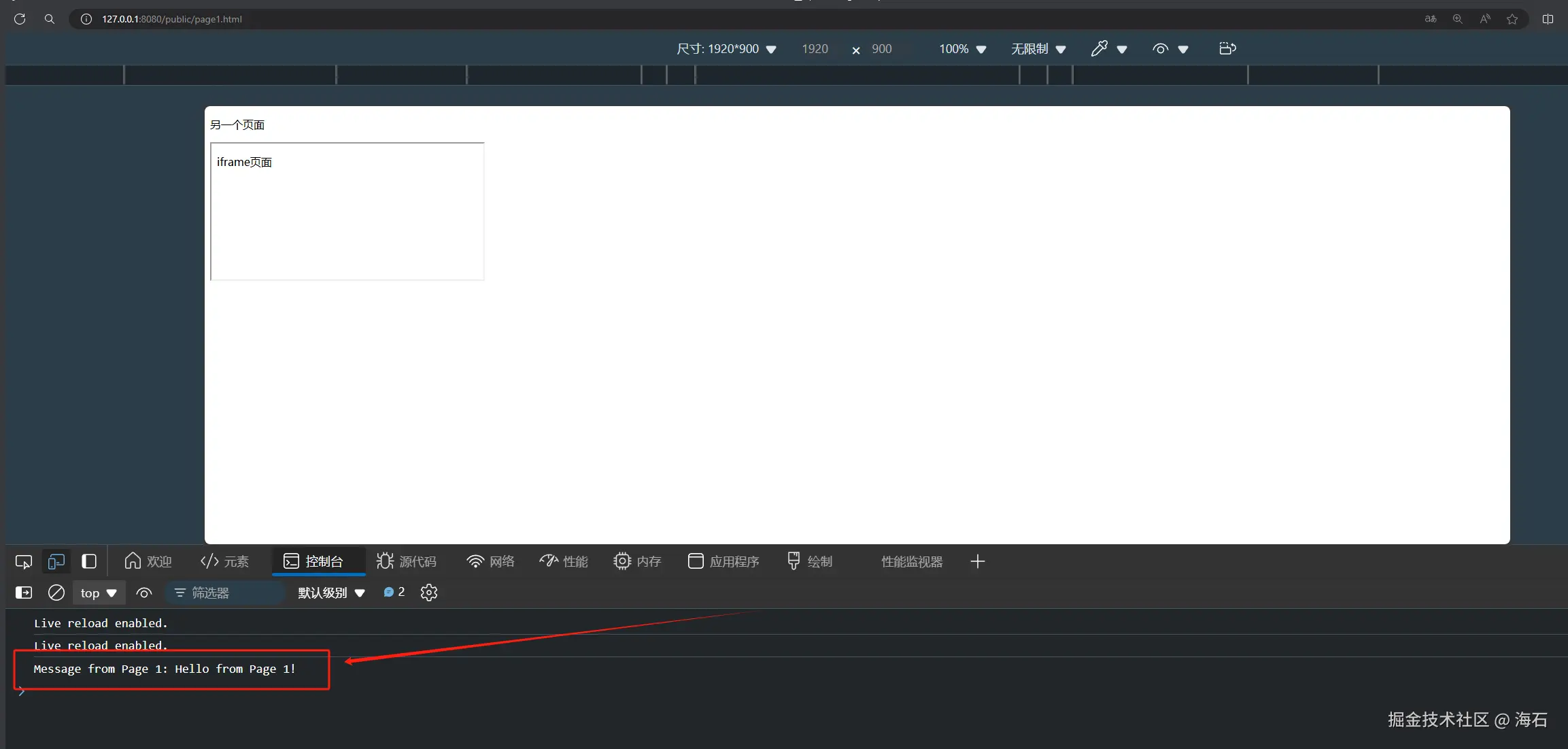Select the inspect element tool
Viewport: 1568px width, 749px height.
point(23,561)
